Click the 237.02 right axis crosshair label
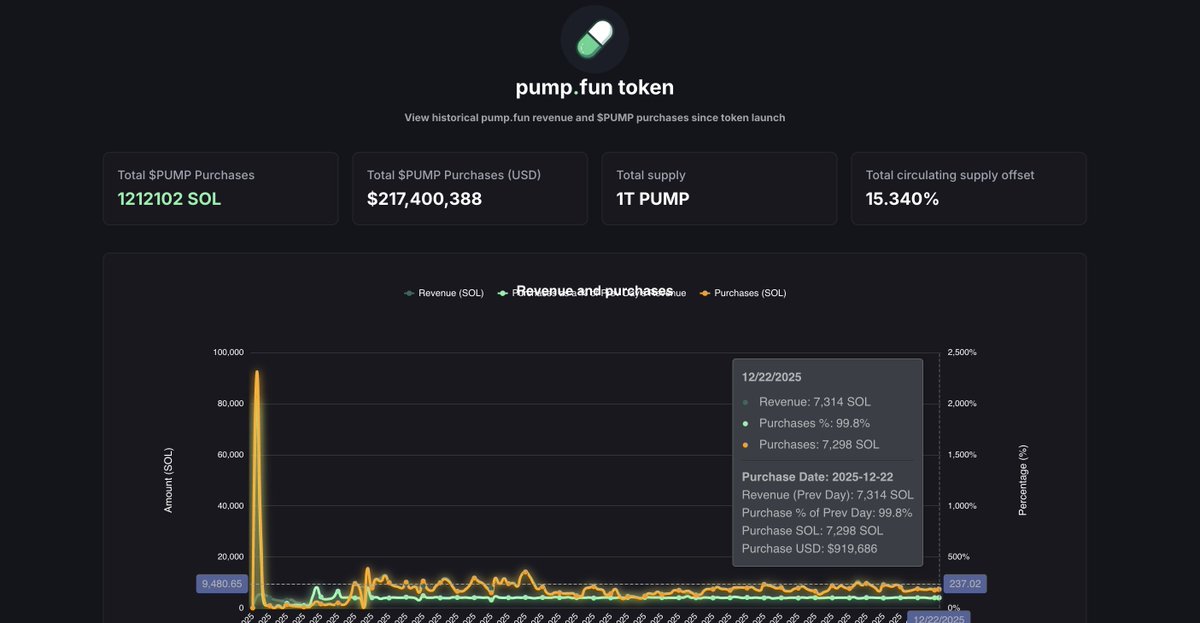Image resolution: width=1200 pixels, height=623 pixels. 965,584
